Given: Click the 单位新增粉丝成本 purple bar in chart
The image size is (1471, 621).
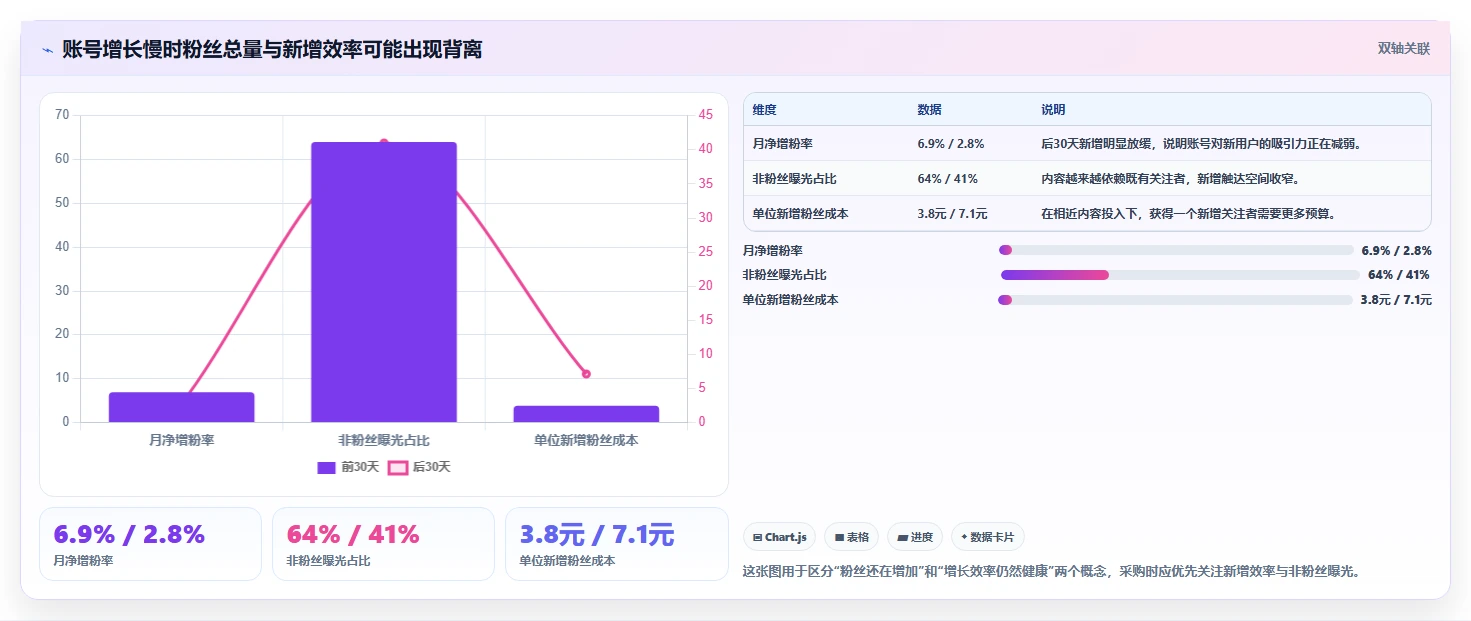Looking at the screenshot, I should 586,414.
